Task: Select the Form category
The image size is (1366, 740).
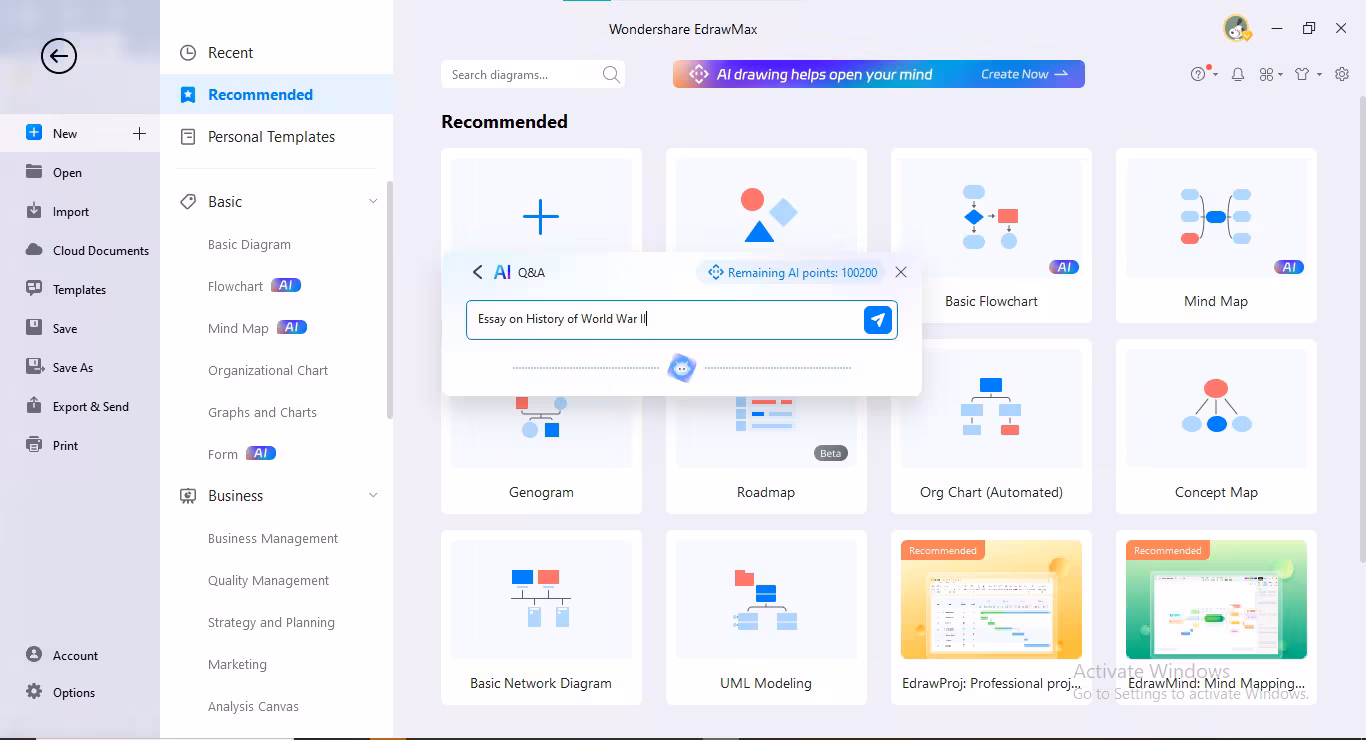Action: click(x=223, y=454)
